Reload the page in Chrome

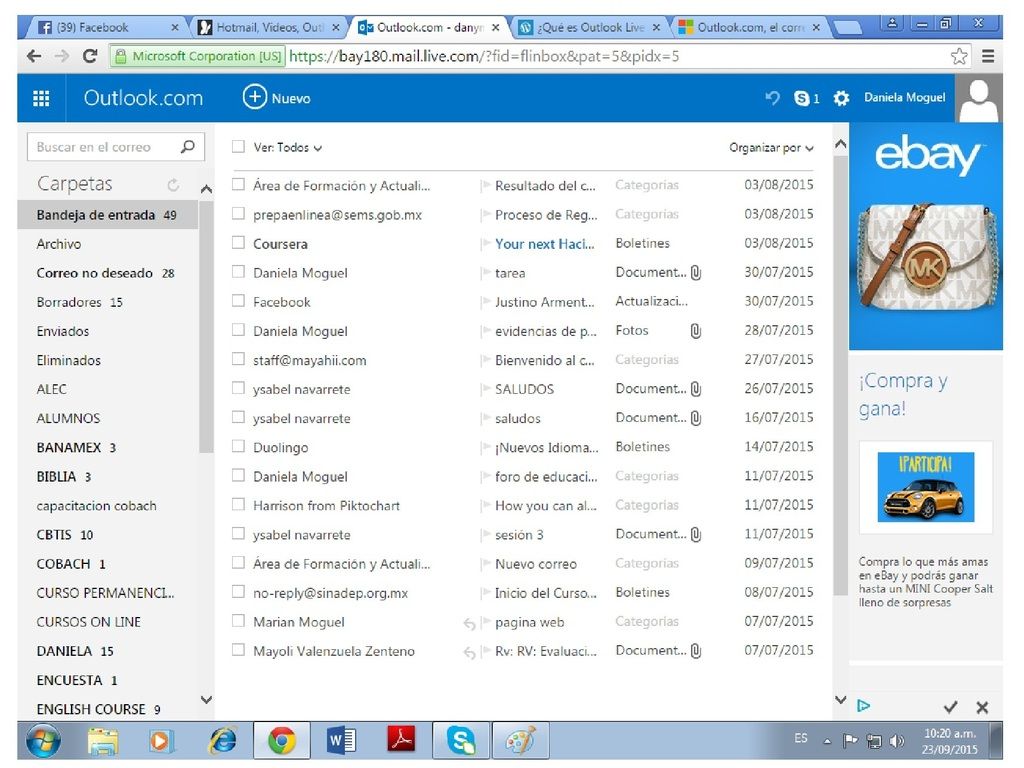tap(90, 56)
